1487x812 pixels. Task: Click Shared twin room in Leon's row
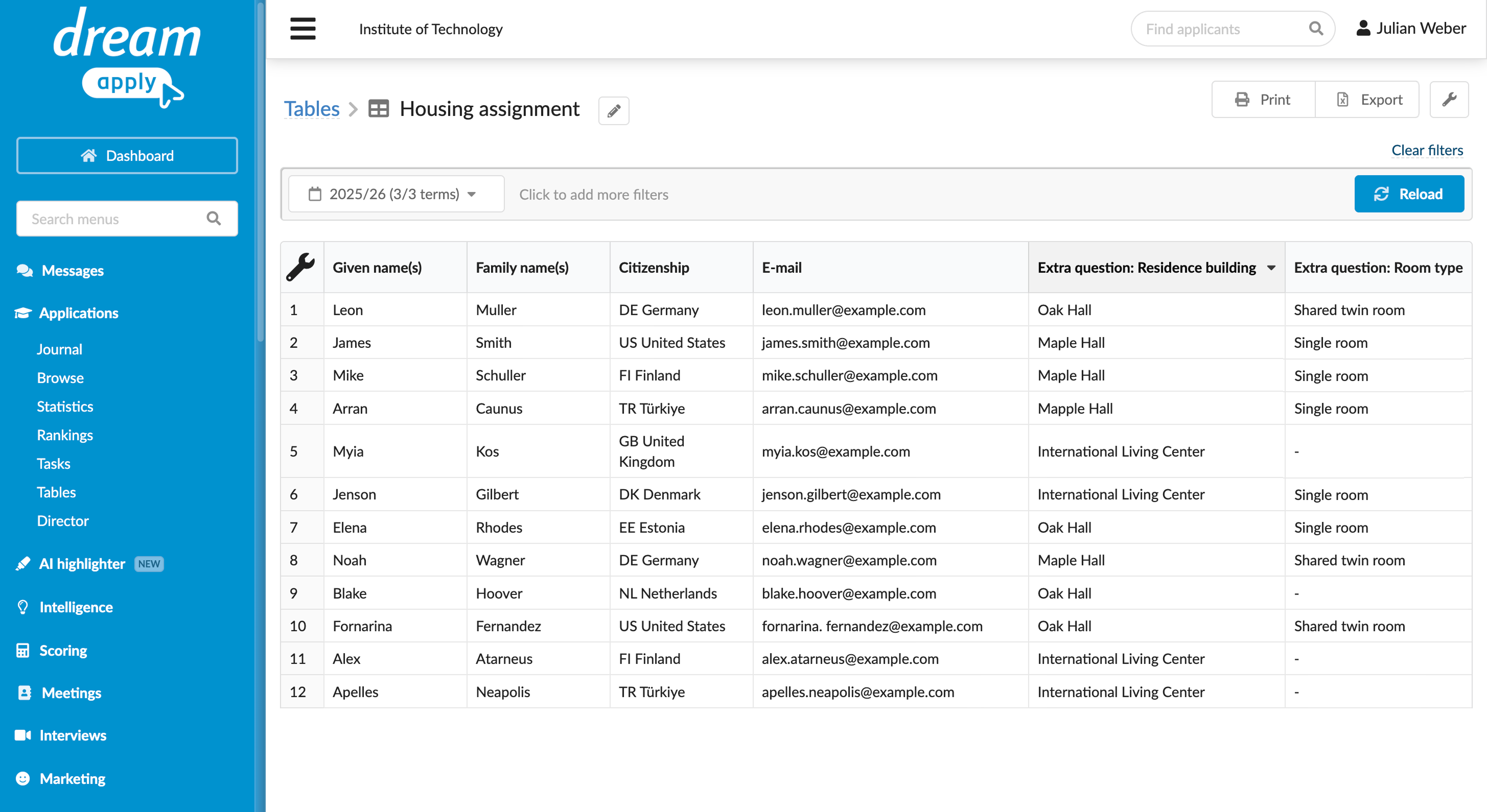1379,309
